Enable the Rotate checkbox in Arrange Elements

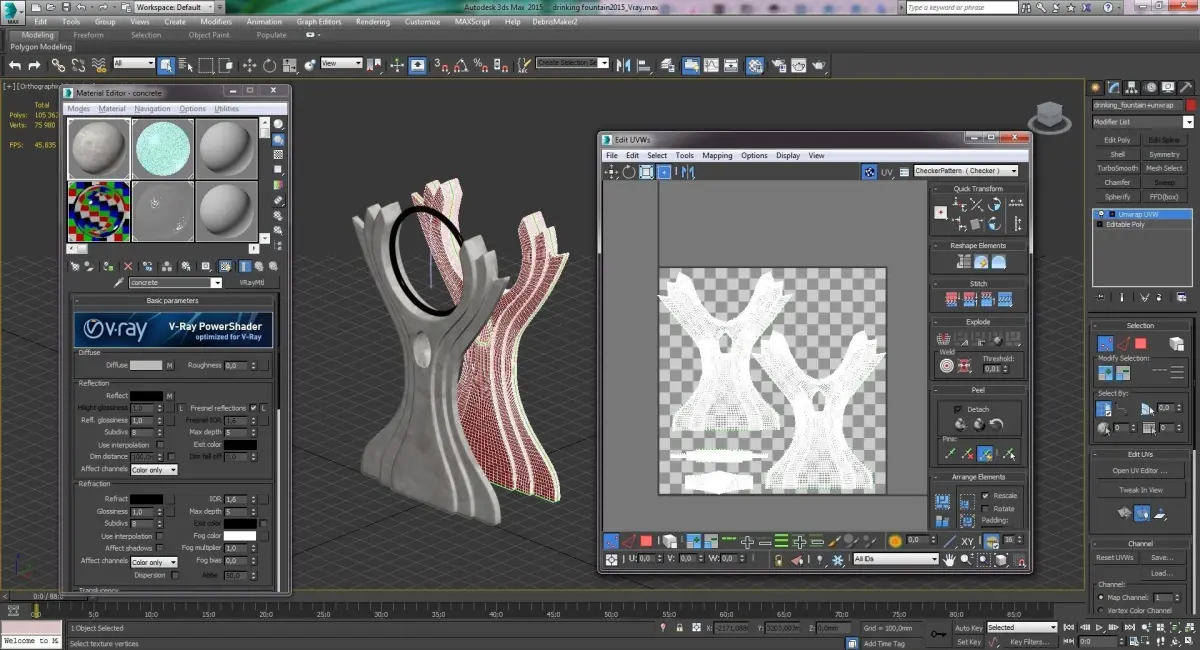(985, 508)
